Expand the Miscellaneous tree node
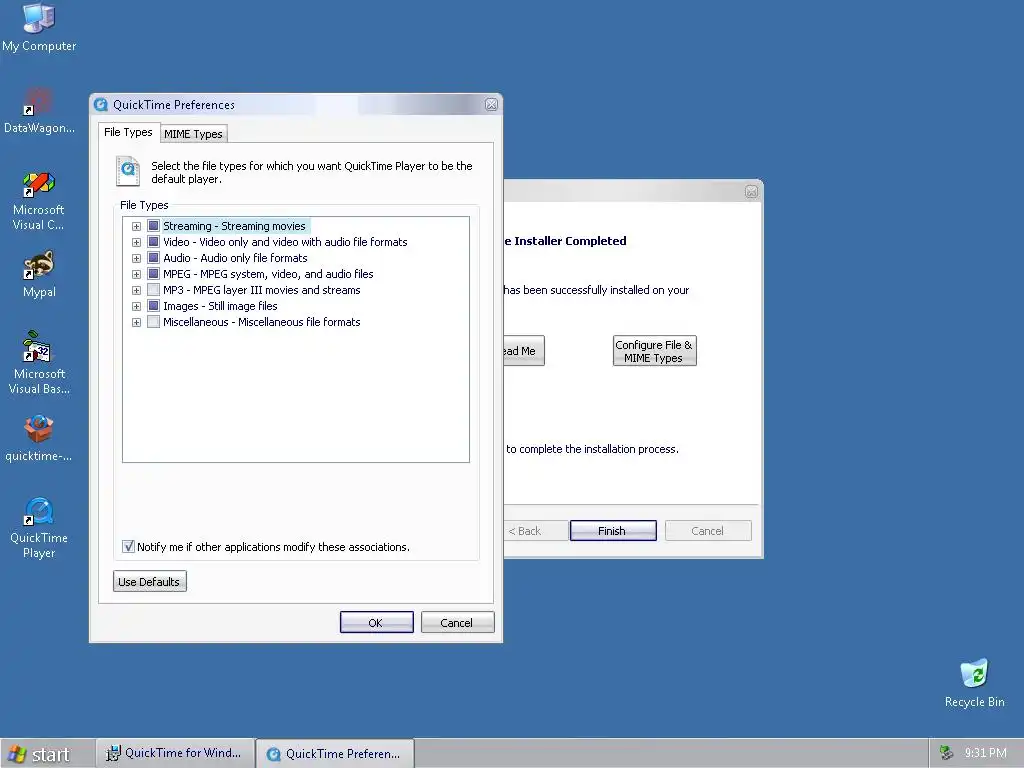Screen dimensions: 1024x768 136,323
